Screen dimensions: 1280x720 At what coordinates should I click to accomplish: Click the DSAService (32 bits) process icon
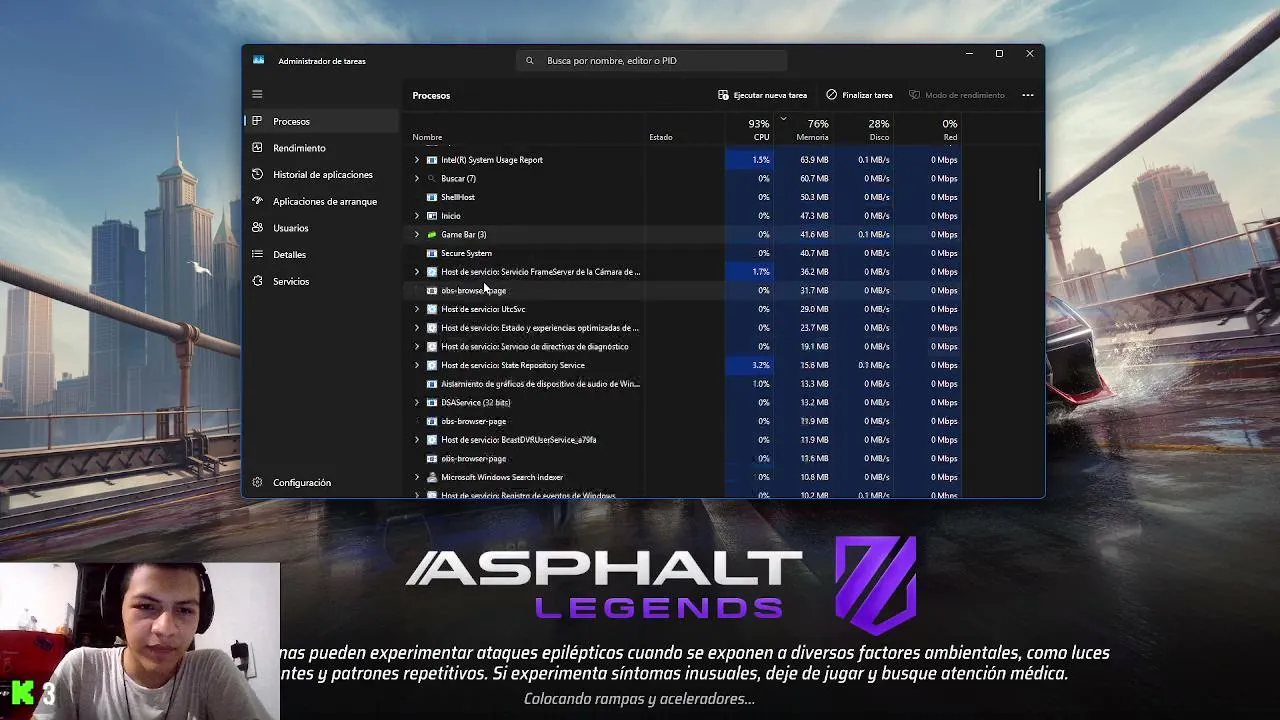432,402
